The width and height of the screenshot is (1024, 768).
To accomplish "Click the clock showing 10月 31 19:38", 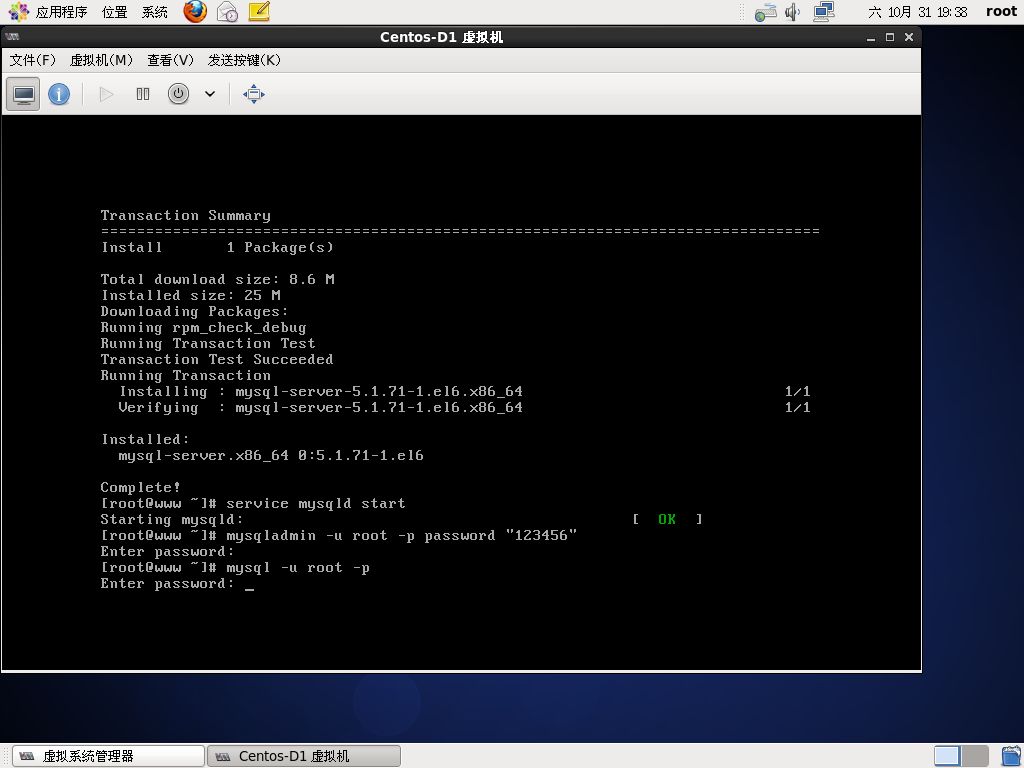I will (x=918, y=12).
